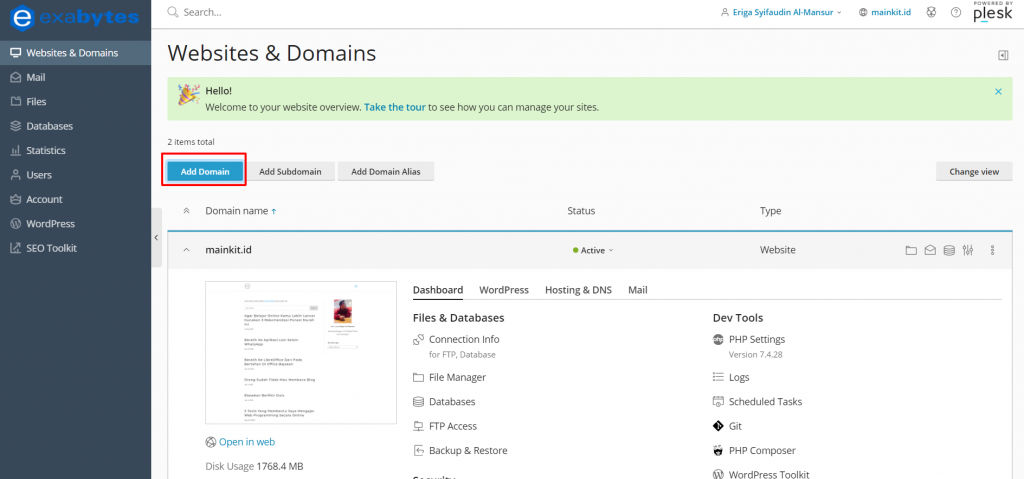Viewport: 1024px width, 479px height.
Task: Open Connection Info
Action: tap(464, 339)
